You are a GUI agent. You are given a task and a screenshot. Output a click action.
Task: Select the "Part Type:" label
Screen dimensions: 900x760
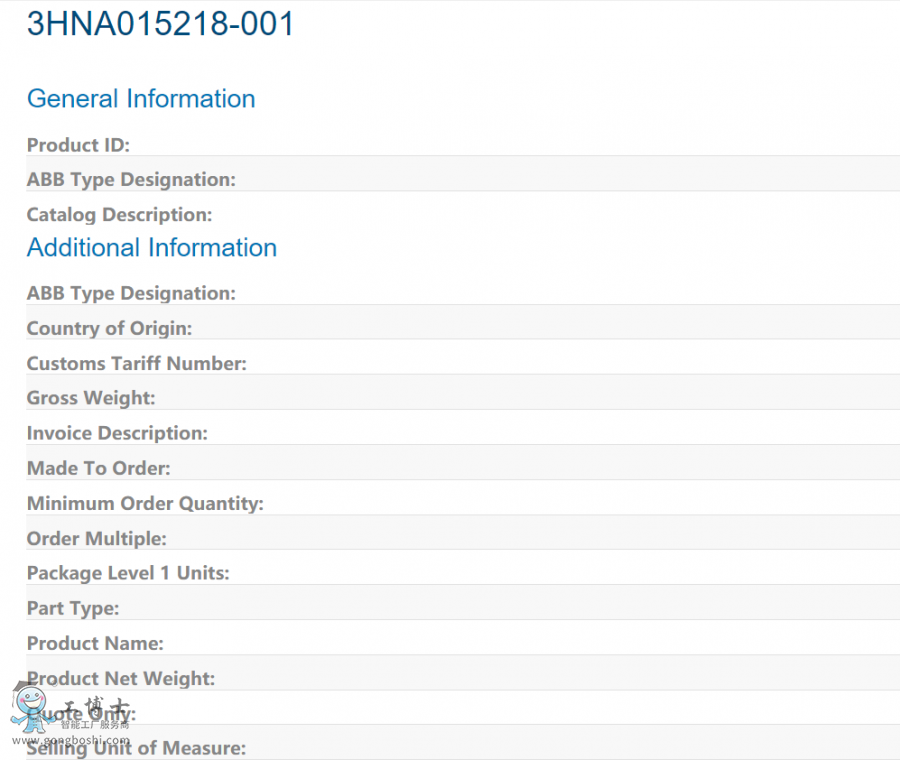coord(73,608)
